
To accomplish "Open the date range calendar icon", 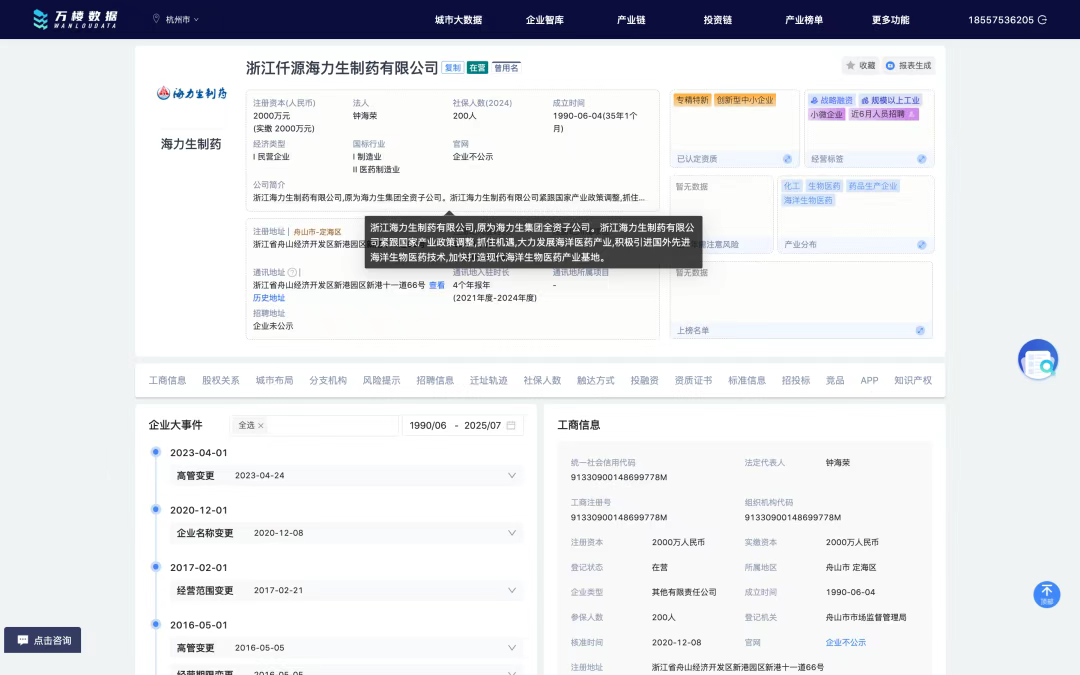I will 511,426.
